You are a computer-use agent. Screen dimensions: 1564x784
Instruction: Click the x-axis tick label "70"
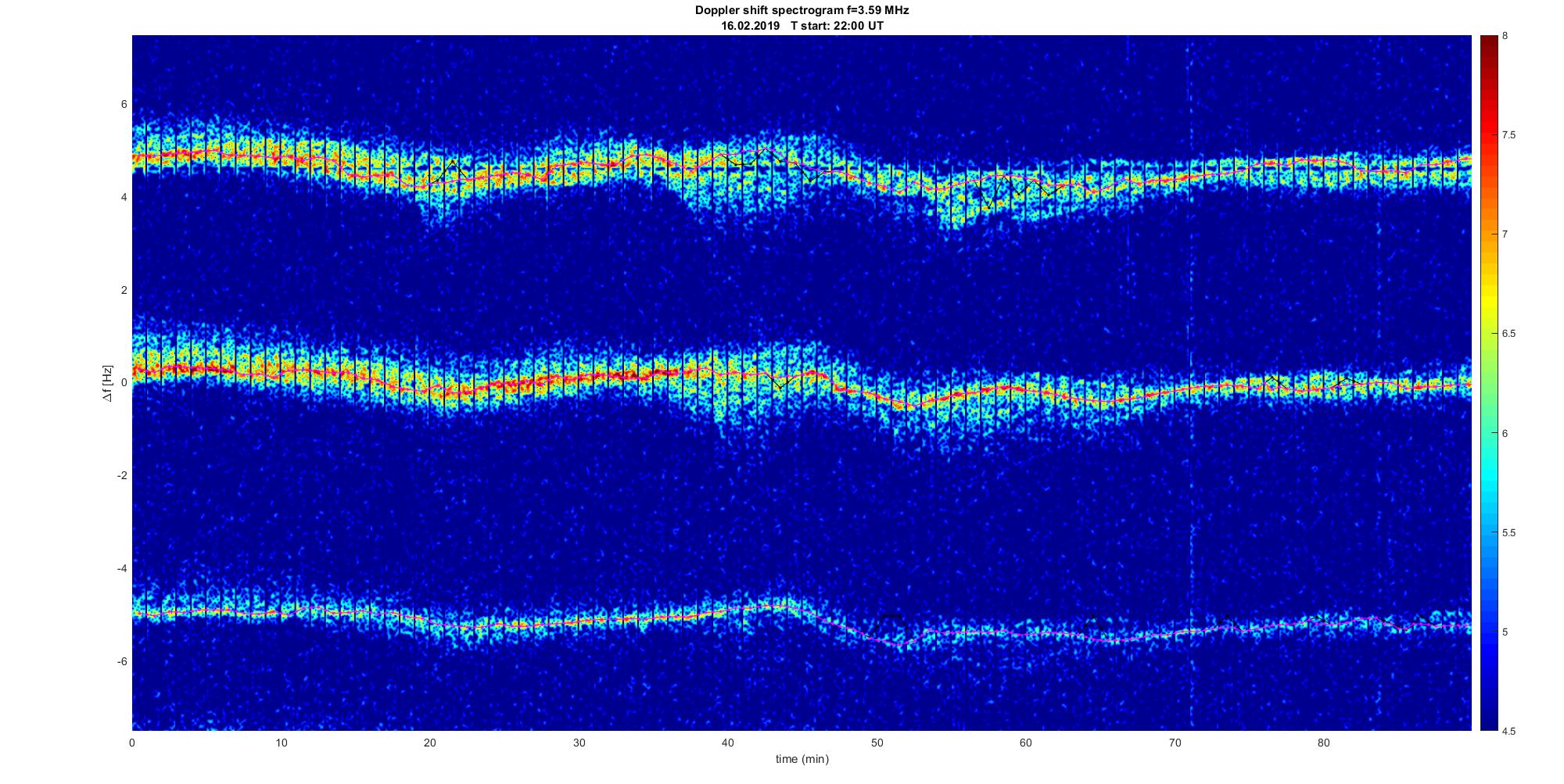click(1175, 743)
